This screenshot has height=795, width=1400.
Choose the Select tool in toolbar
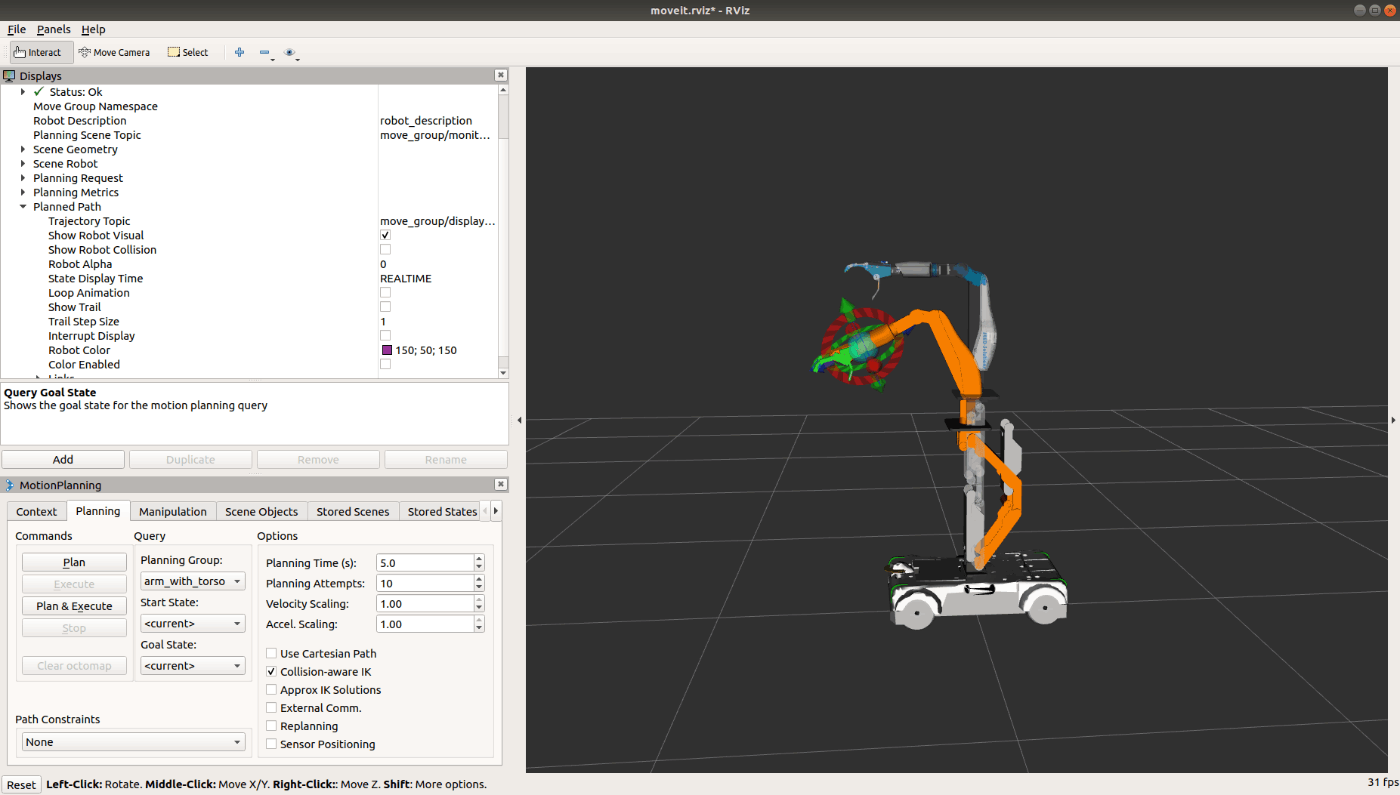188,52
